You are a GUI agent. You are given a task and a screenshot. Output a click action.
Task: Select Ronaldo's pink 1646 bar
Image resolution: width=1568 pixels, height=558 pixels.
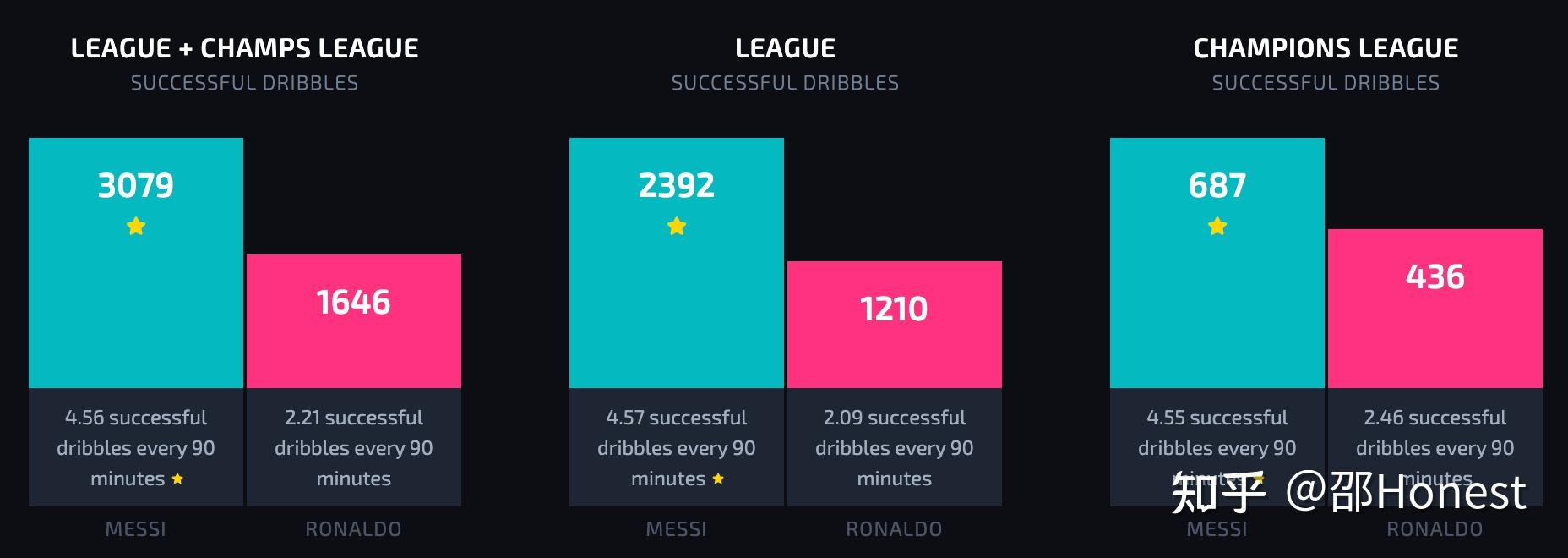[x=354, y=321]
